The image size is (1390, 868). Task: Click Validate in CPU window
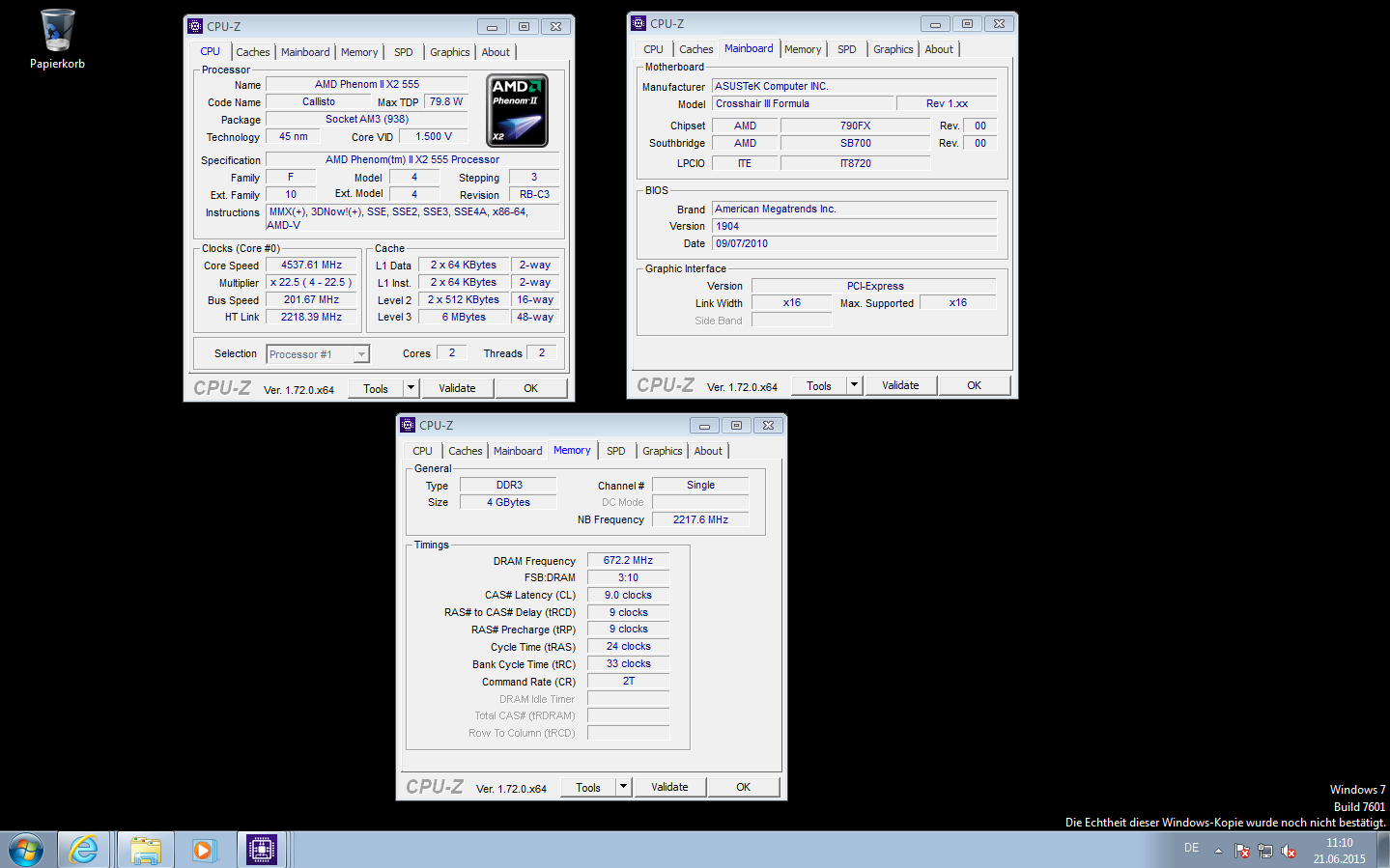point(458,388)
